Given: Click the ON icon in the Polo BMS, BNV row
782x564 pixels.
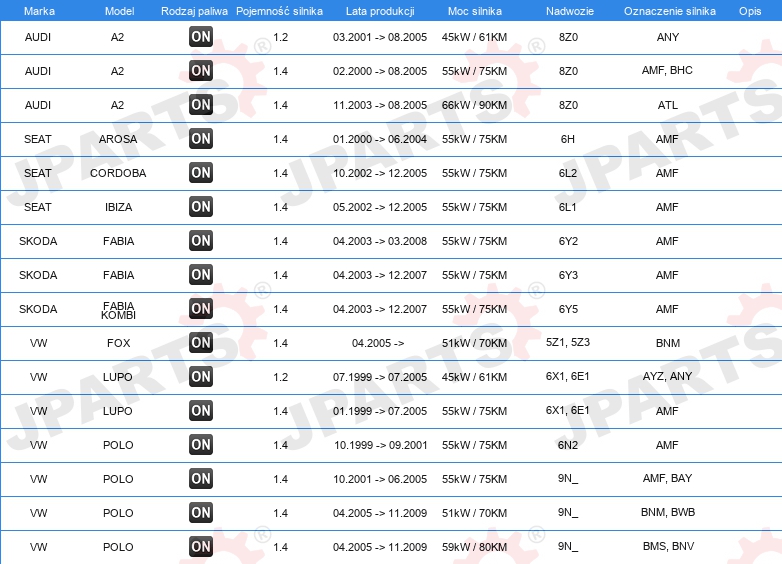Looking at the screenshot, I should [201, 547].
